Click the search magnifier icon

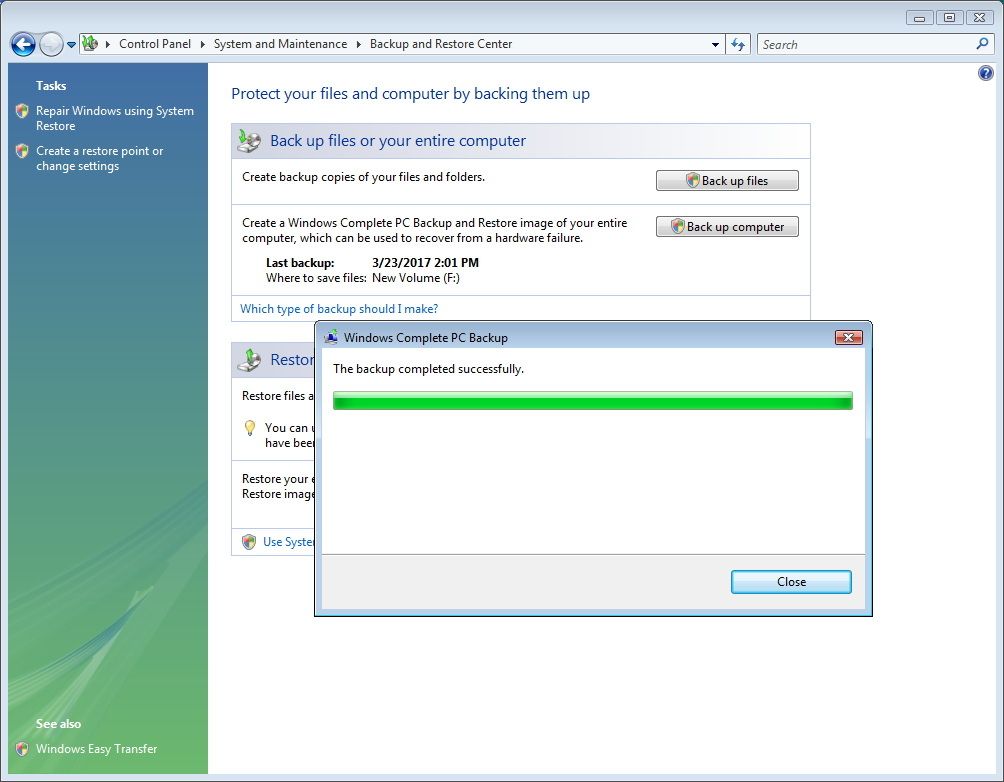click(x=983, y=44)
